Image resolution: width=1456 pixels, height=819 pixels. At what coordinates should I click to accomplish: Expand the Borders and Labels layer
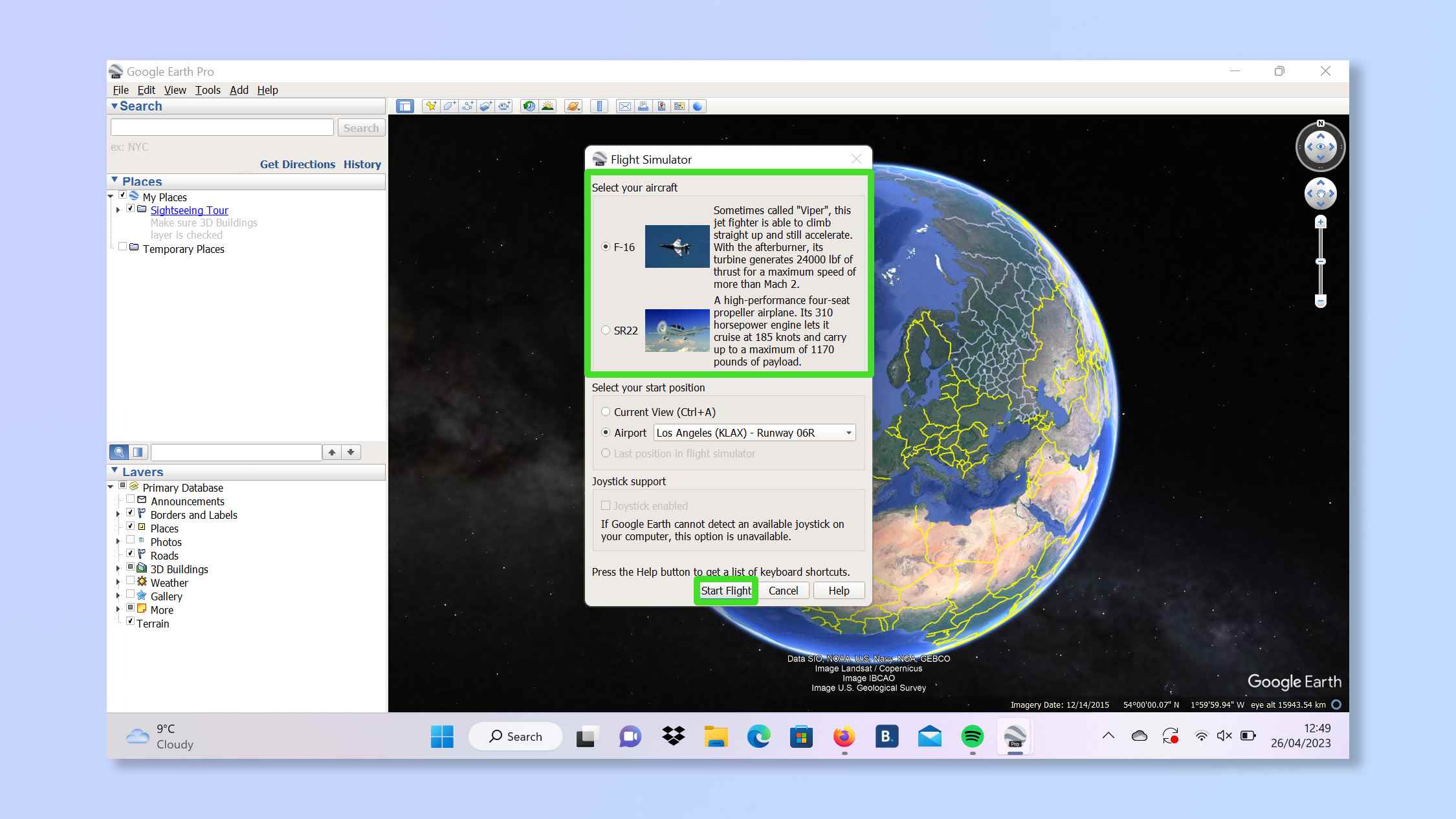(x=119, y=514)
